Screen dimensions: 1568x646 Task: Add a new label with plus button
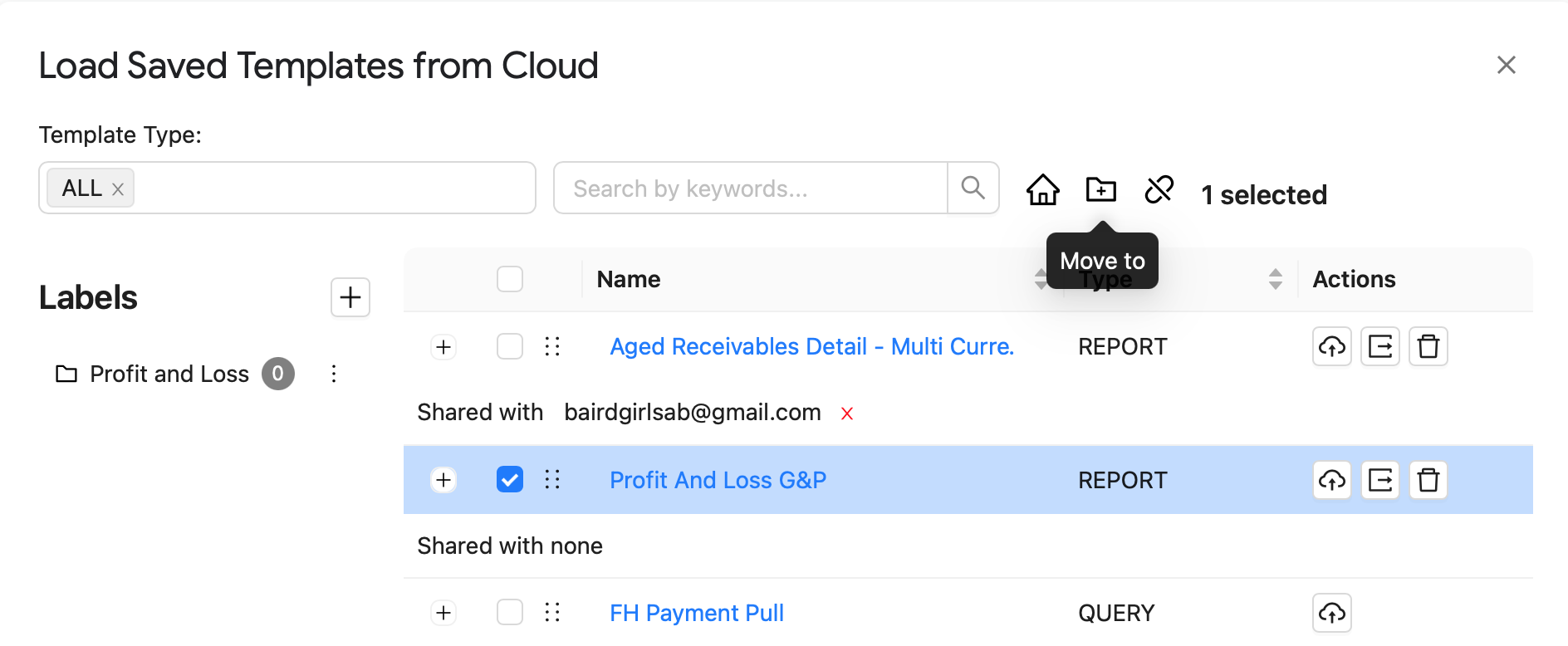pos(350,297)
